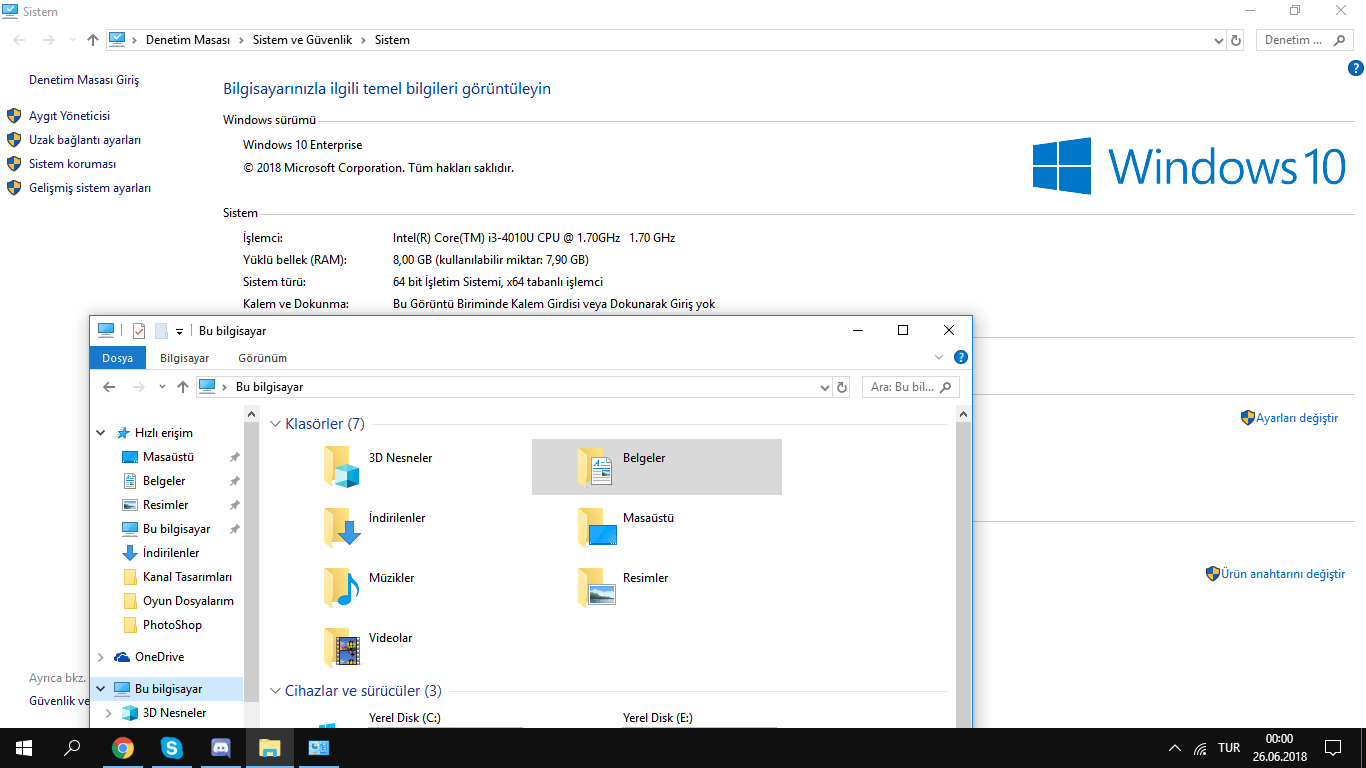Expand the Explorer ribbon with the chevron

pyautogui.click(x=939, y=357)
